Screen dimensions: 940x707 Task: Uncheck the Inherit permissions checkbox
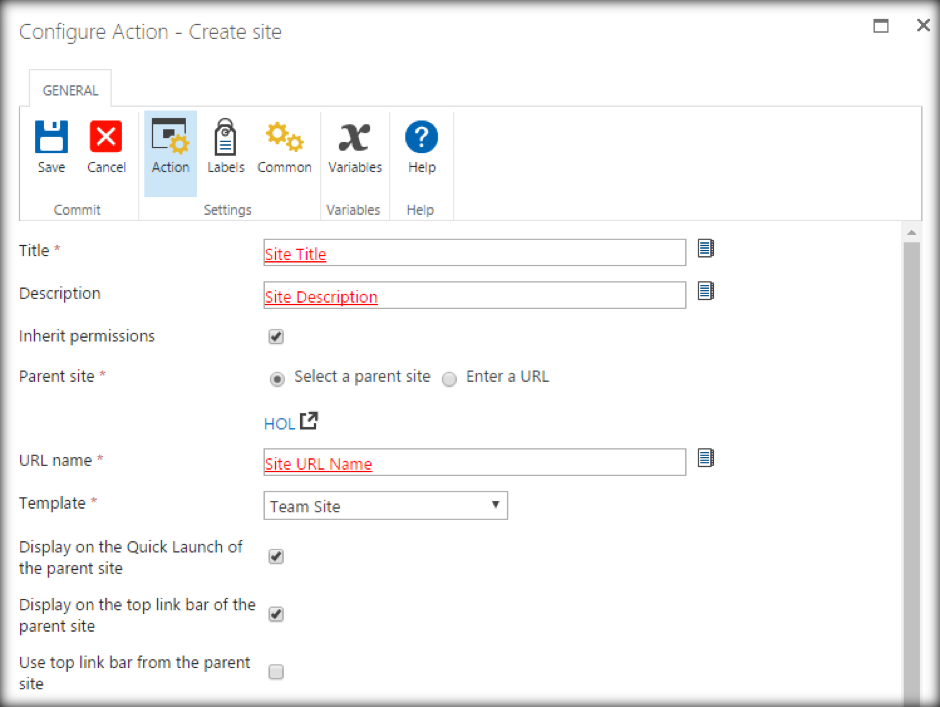tap(276, 337)
